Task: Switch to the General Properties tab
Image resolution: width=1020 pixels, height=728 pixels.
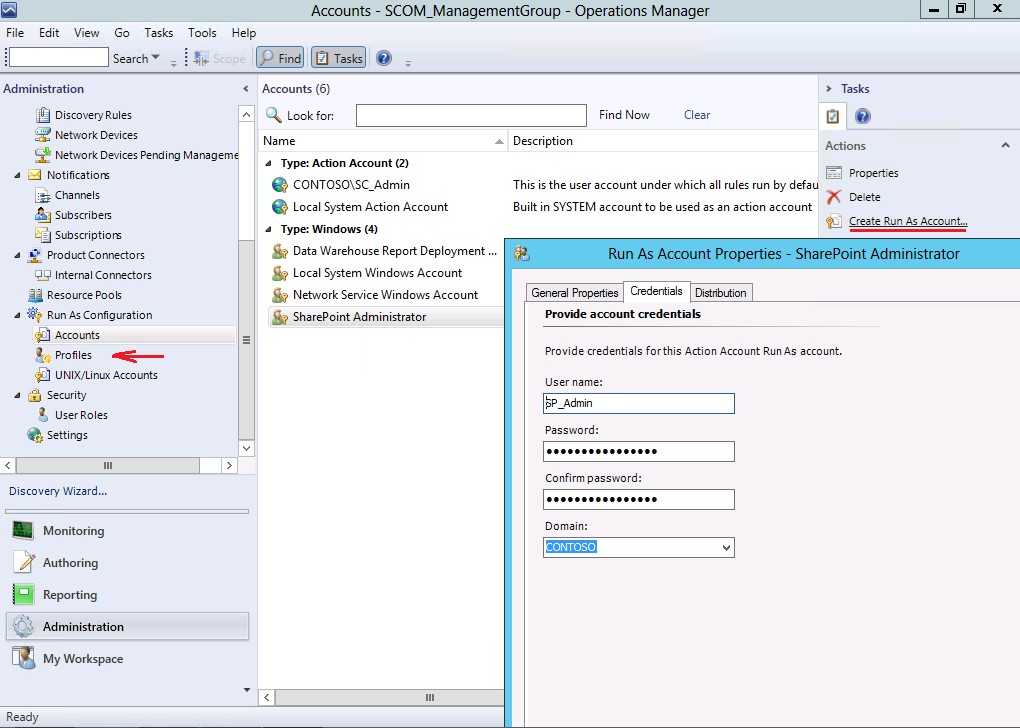Action: coord(574,293)
